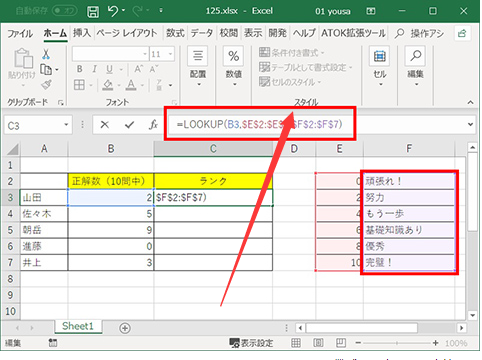Open the ファイル (File) tab

point(20,33)
